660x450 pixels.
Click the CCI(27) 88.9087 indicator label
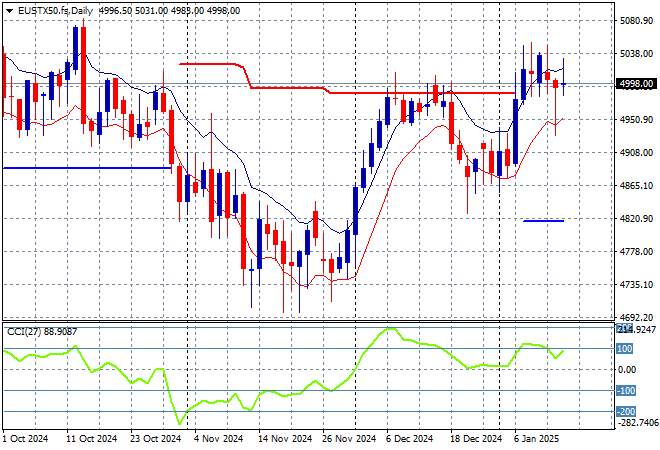click(42, 332)
